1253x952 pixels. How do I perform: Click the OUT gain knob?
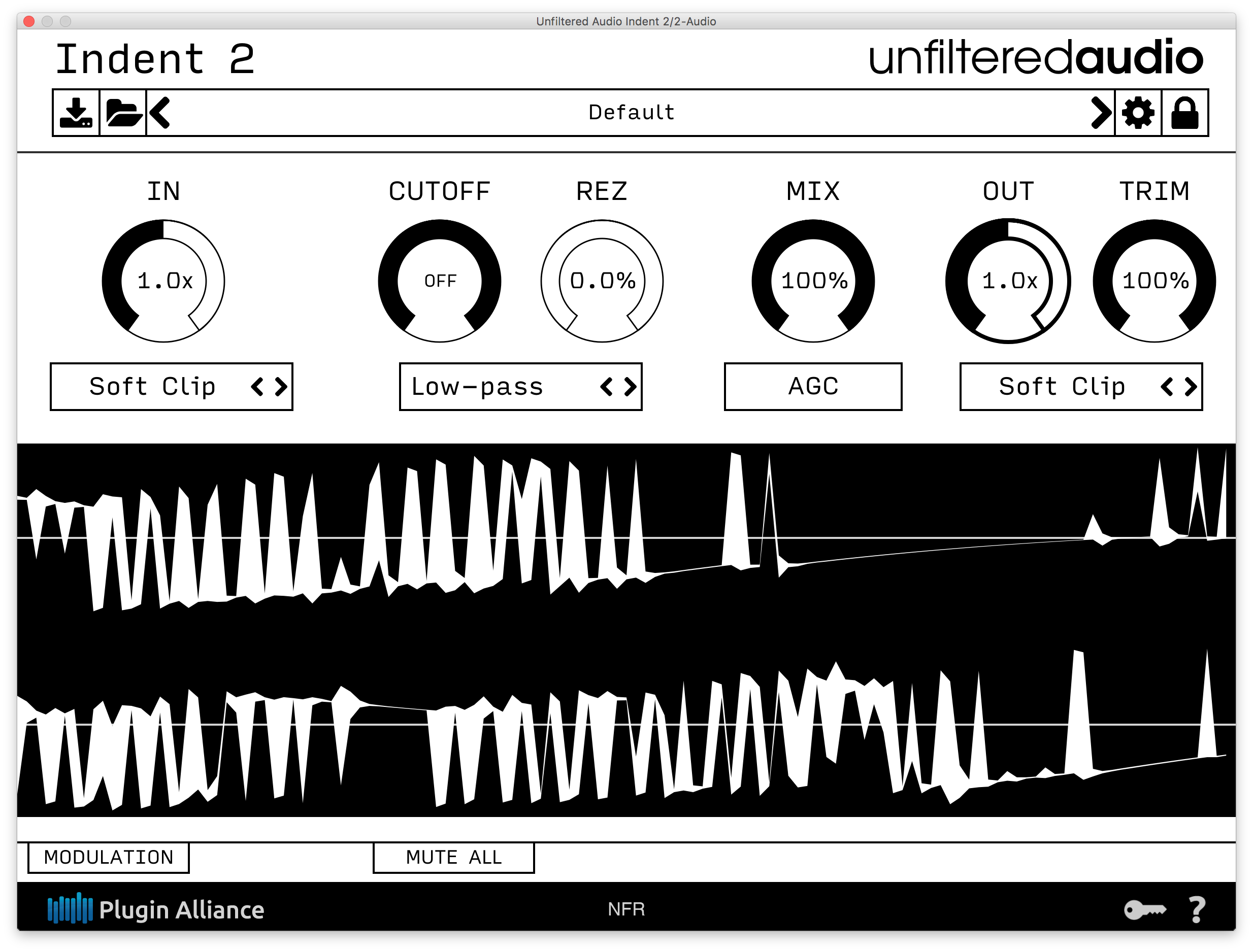coord(1008,281)
